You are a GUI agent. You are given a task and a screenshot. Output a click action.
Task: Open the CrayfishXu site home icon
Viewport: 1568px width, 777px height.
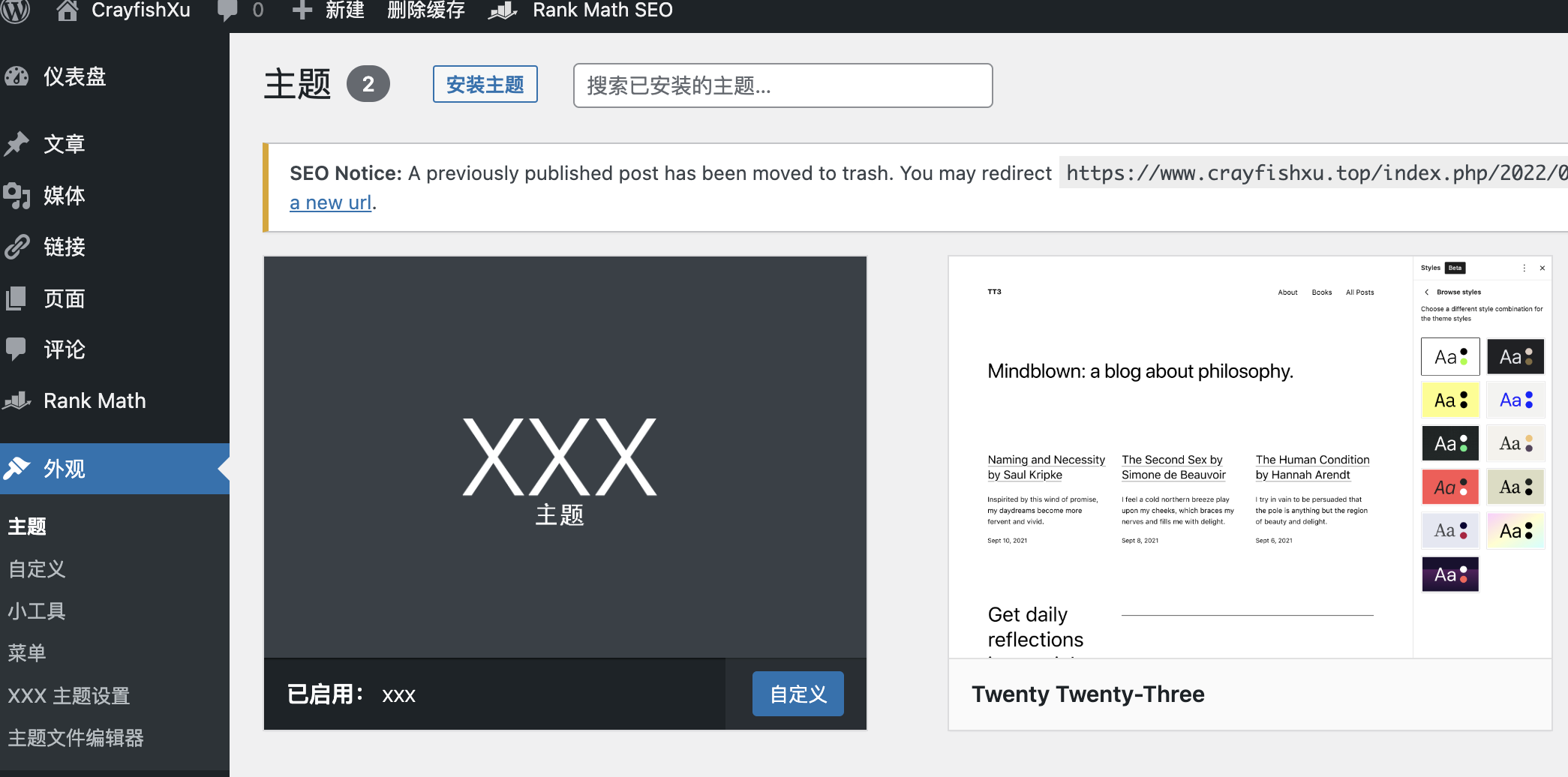68,10
